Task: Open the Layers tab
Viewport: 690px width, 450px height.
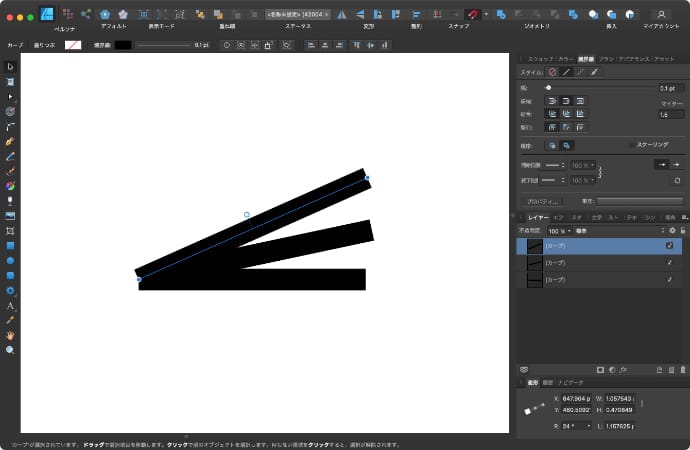Action: pyautogui.click(x=538, y=216)
